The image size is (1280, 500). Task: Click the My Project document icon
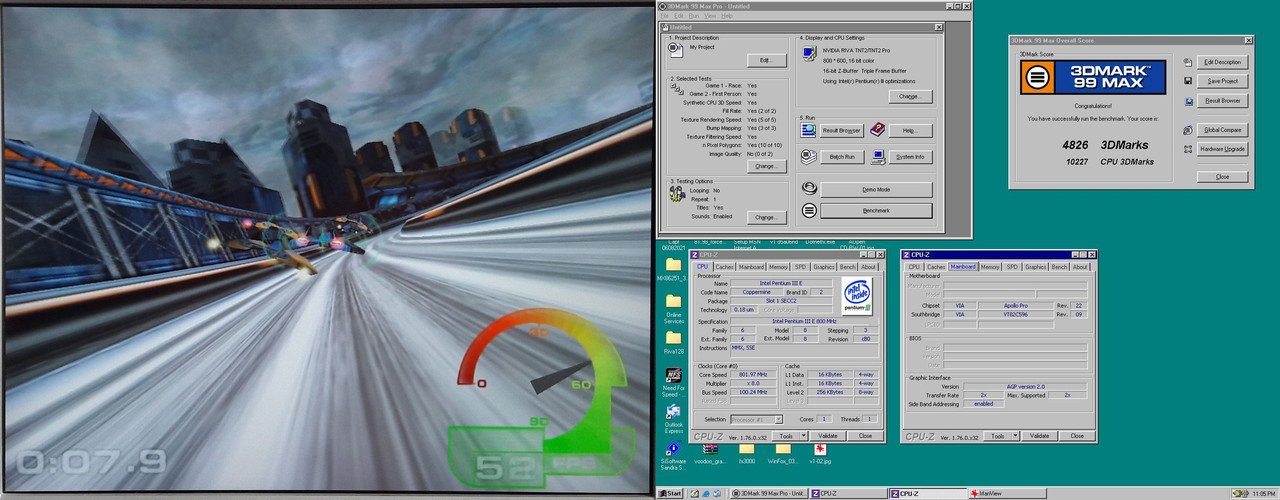click(x=677, y=48)
